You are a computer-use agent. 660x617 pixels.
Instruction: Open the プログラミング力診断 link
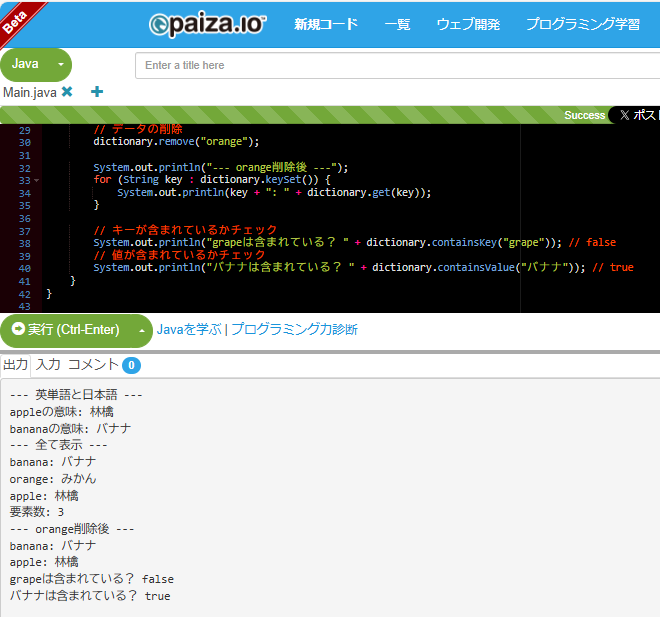tap(294, 329)
